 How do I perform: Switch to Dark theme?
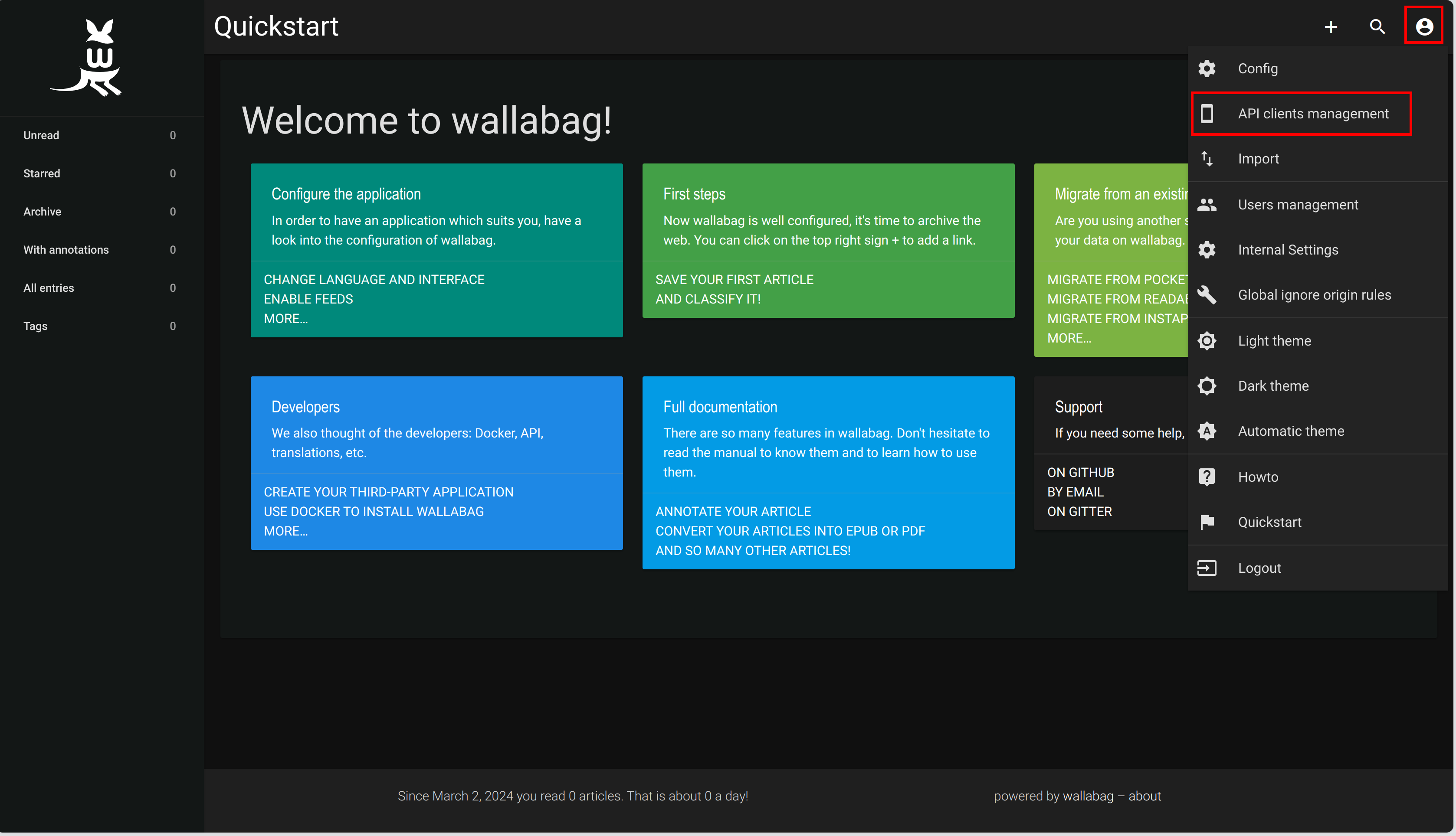click(1318, 386)
